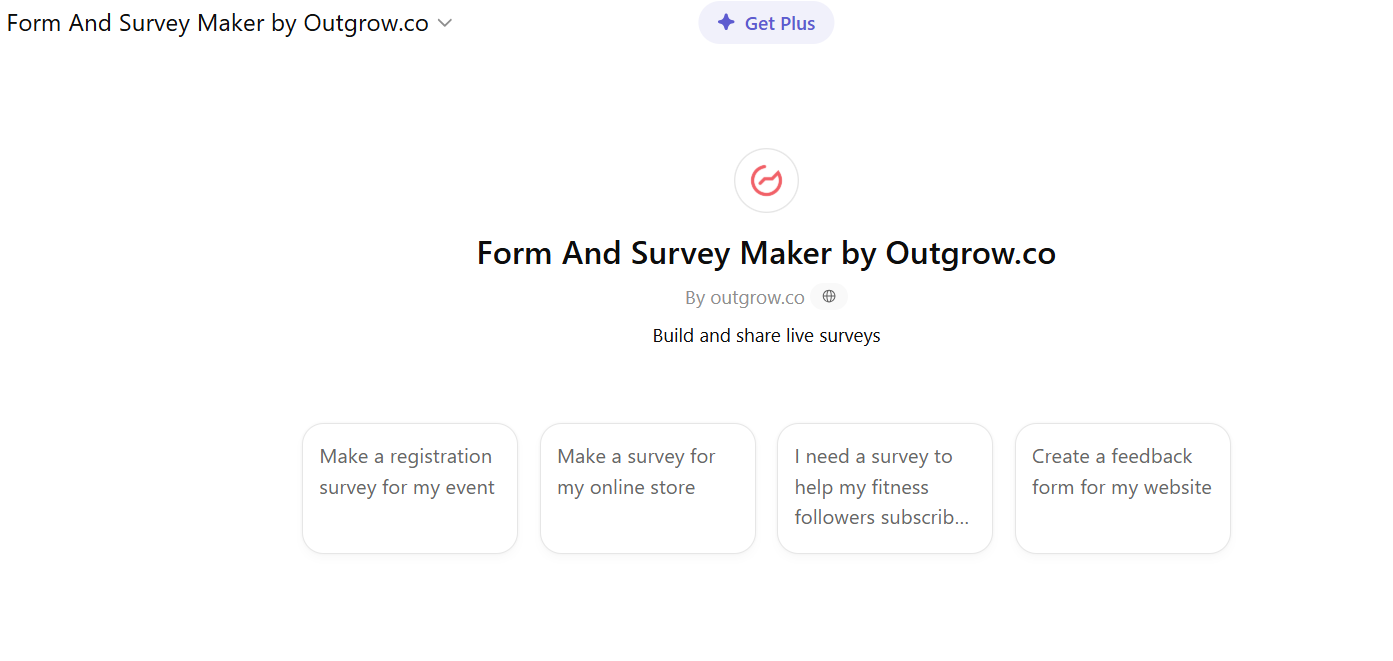The width and height of the screenshot is (1393, 661).
Task: Click "my online store" text line in second card
Action: (x=626, y=488)
